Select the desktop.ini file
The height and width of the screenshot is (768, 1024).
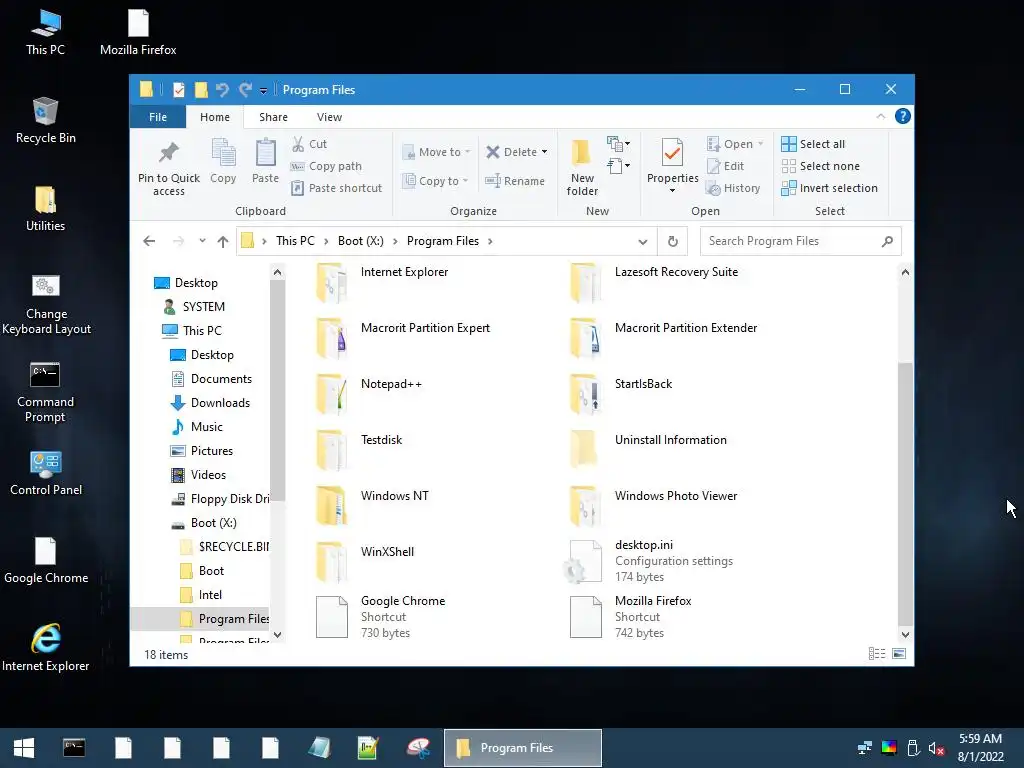648,561
